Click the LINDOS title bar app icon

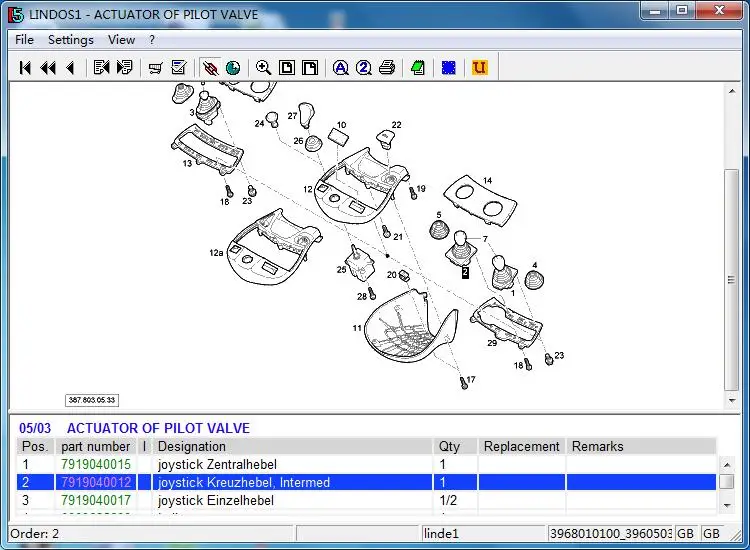16,14
